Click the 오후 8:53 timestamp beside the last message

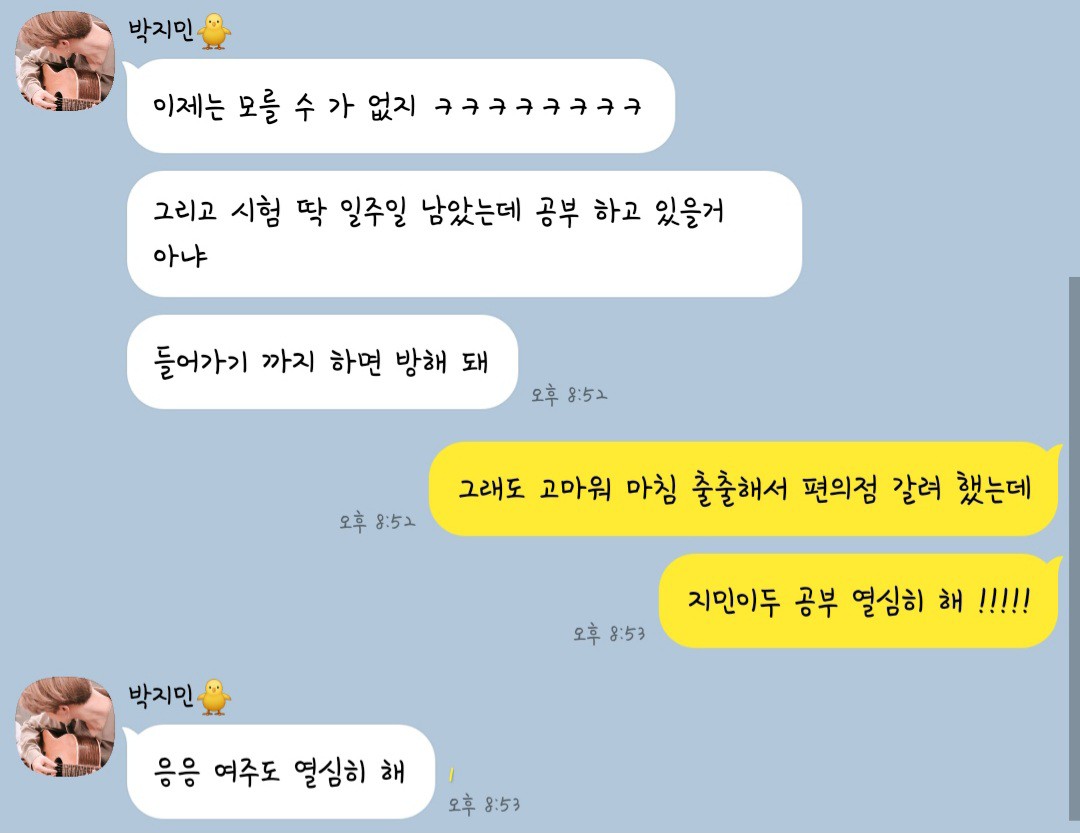click(484, 805)
